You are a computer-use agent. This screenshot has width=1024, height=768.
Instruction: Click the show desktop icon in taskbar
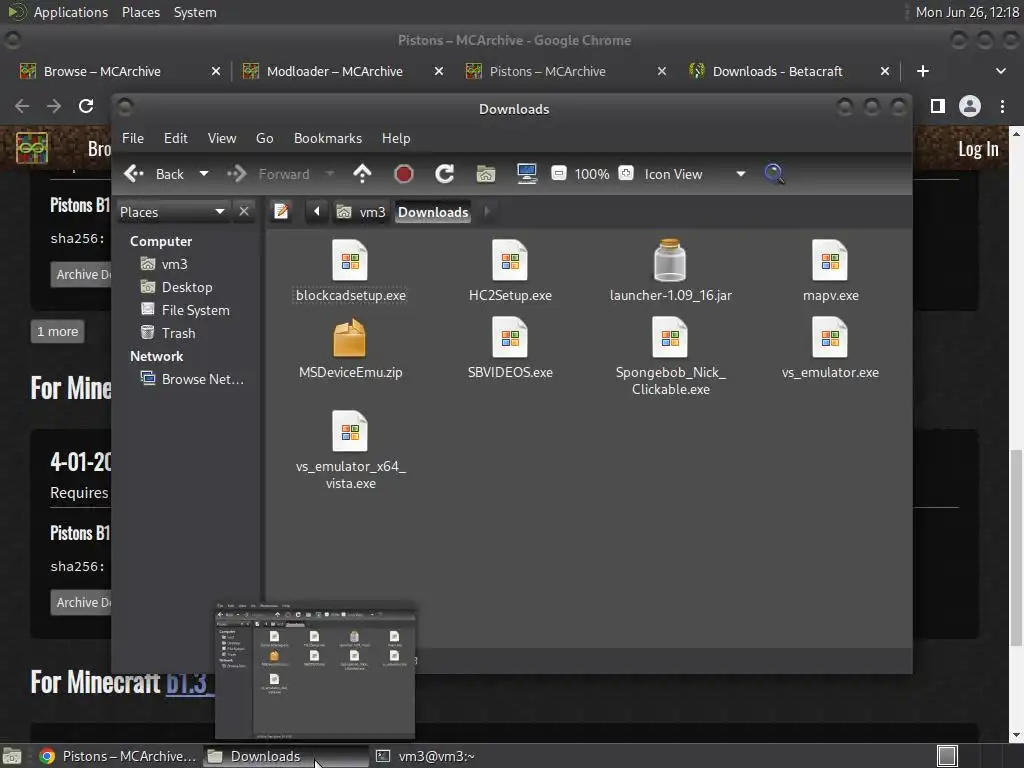12,756
